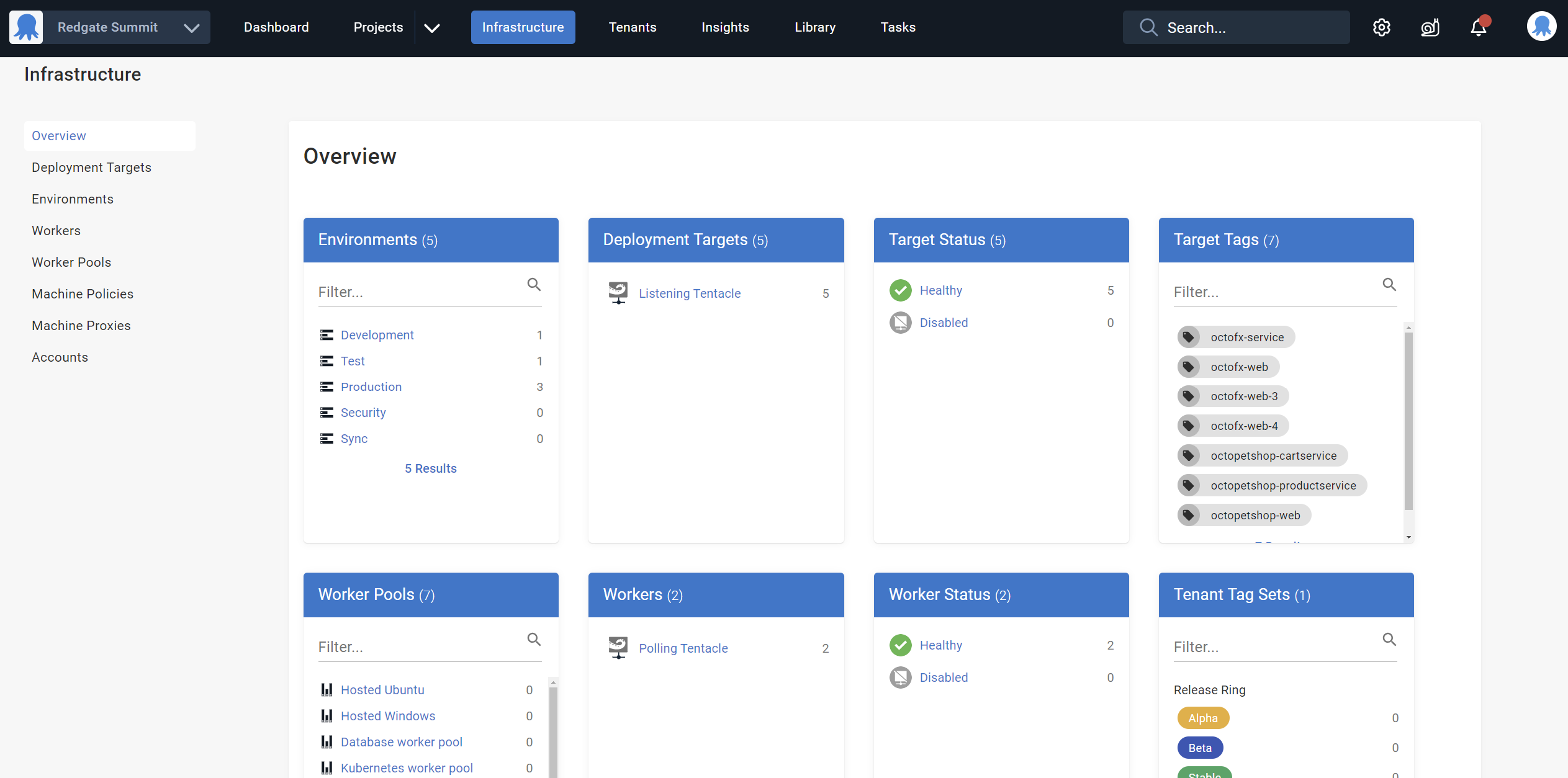The height and width of the screenshot is (778, 1568).
Task: Open the settings gear icon
Action: 1381,27
